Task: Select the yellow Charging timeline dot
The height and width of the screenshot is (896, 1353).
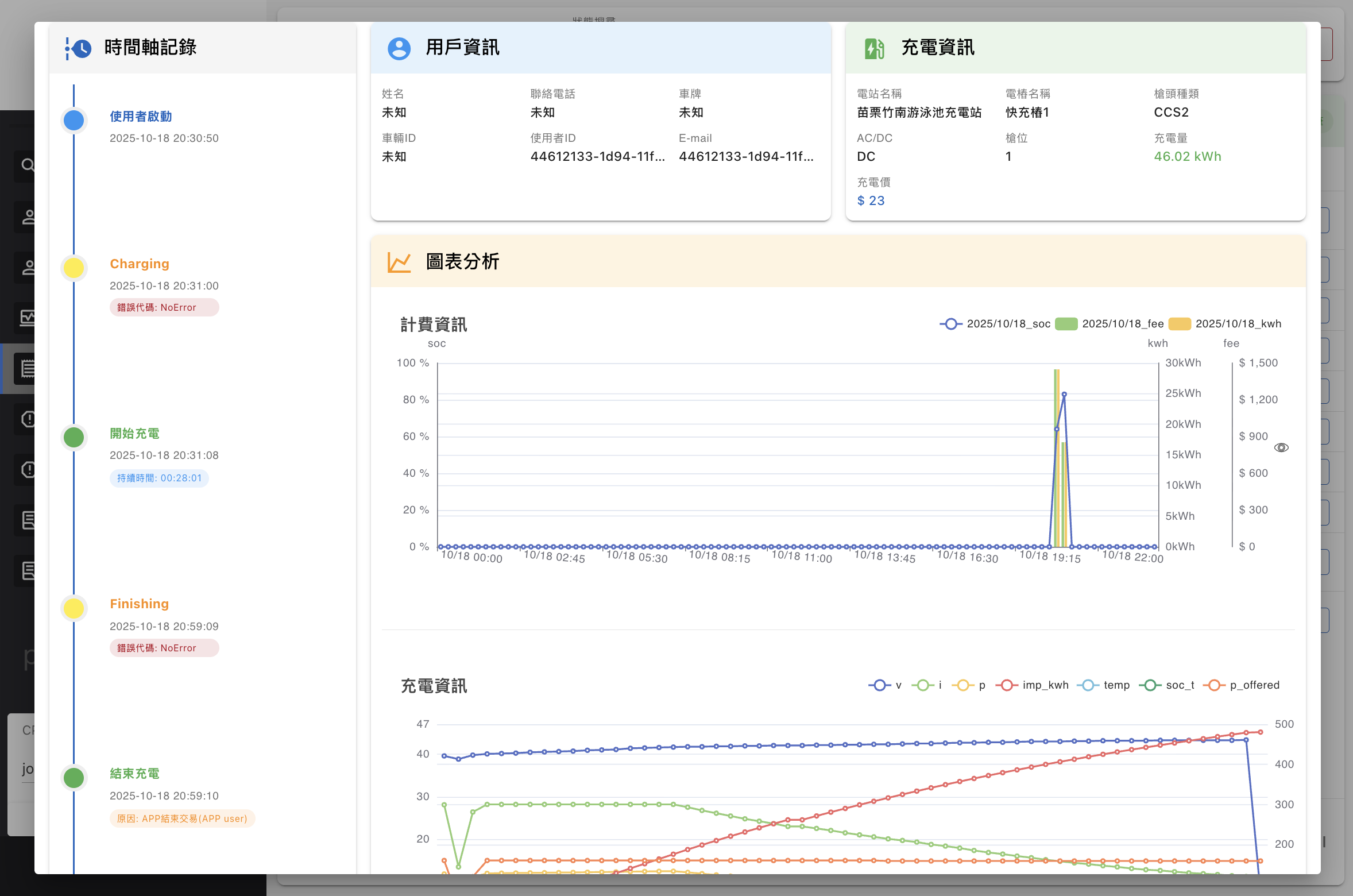Action: pos(74,268)
